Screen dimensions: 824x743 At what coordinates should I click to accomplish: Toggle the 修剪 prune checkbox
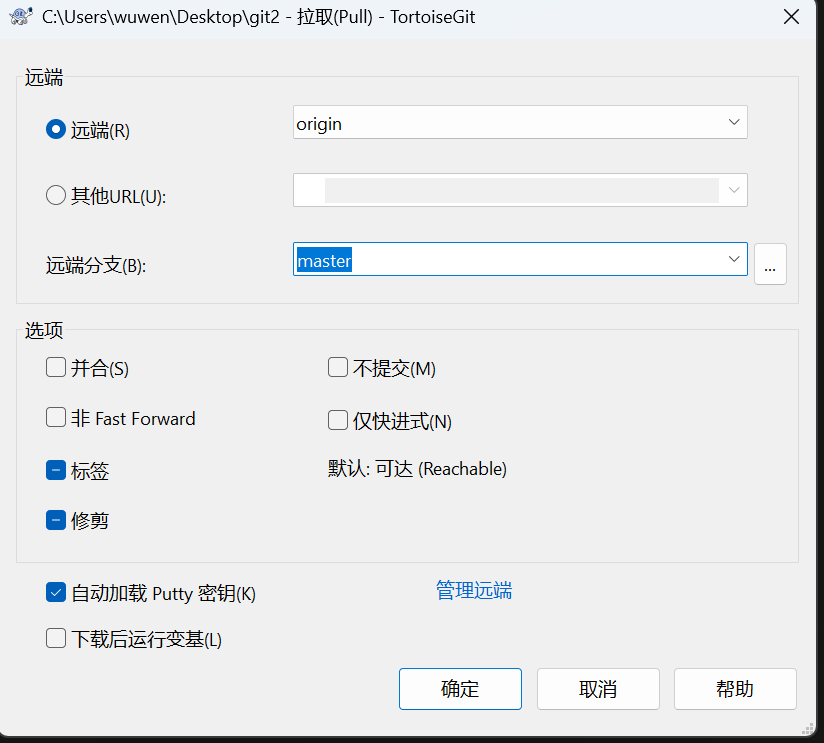[x=55, y=519]
